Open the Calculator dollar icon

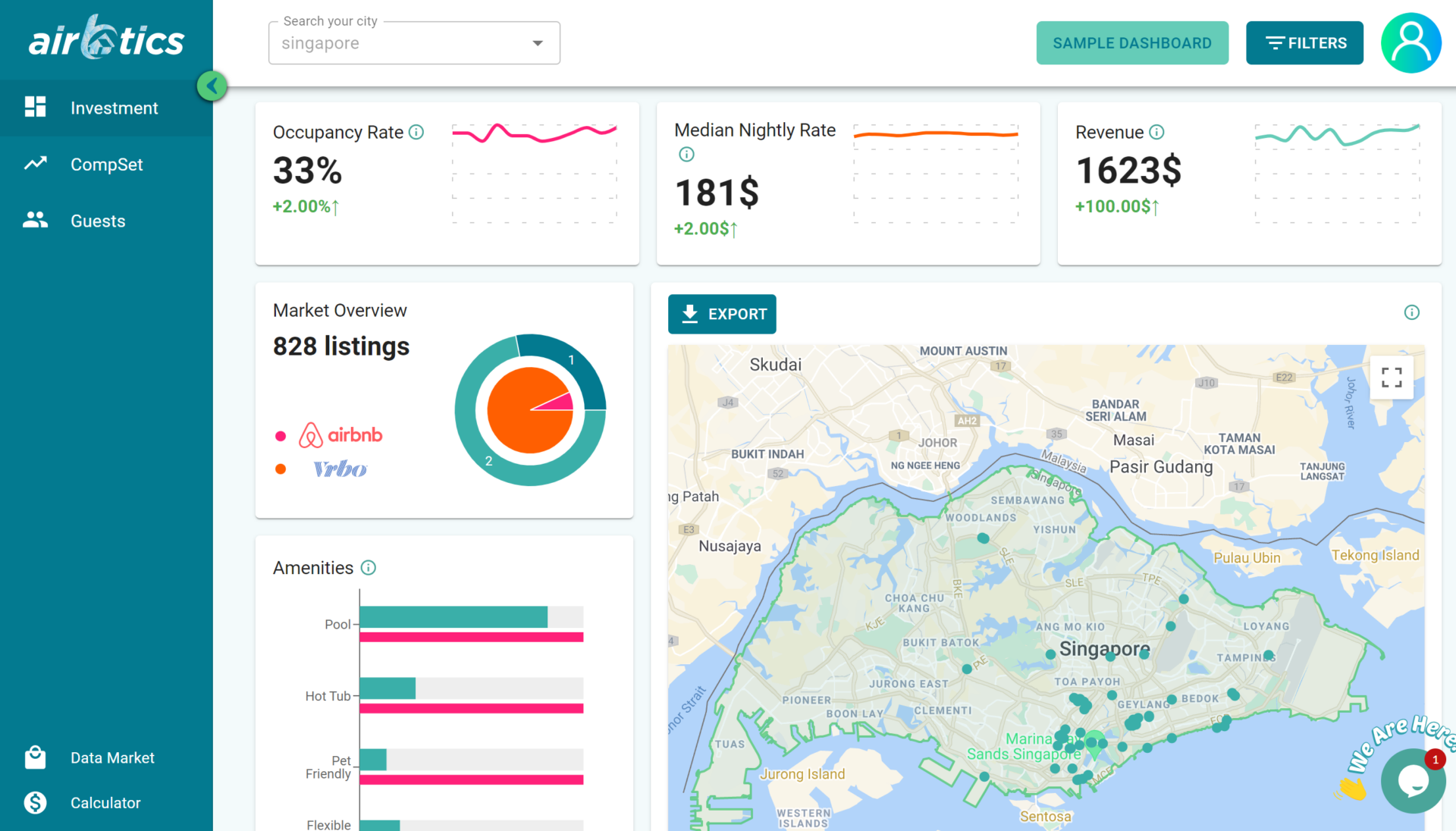[x=35, y=802]
